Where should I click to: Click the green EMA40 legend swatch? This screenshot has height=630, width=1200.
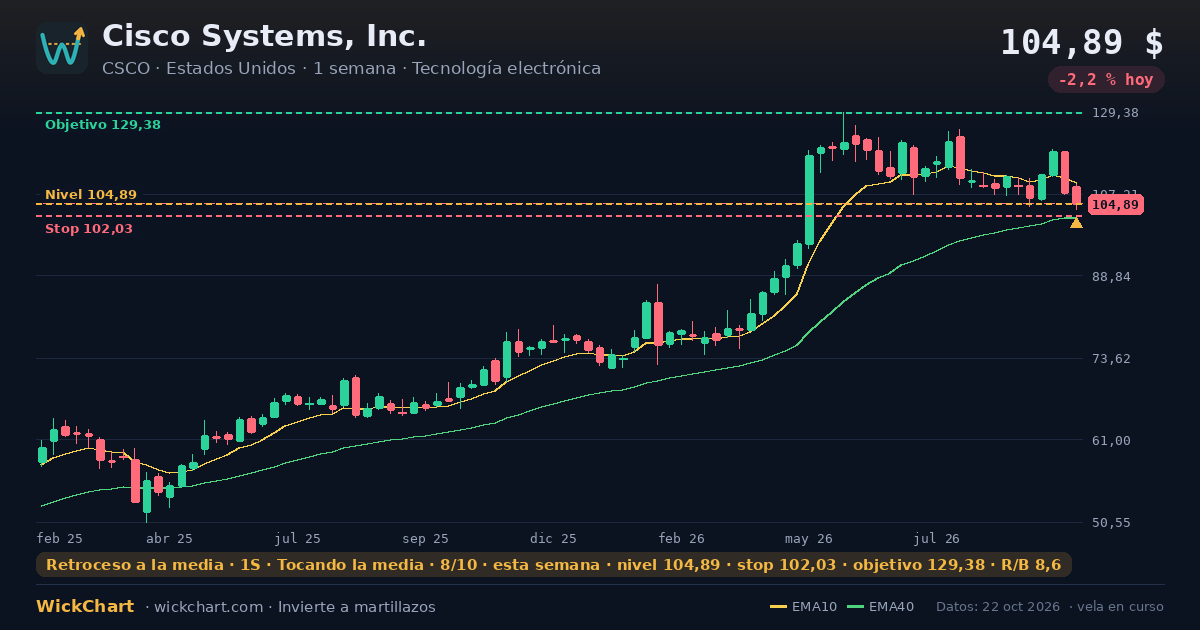tap(856, 607)
